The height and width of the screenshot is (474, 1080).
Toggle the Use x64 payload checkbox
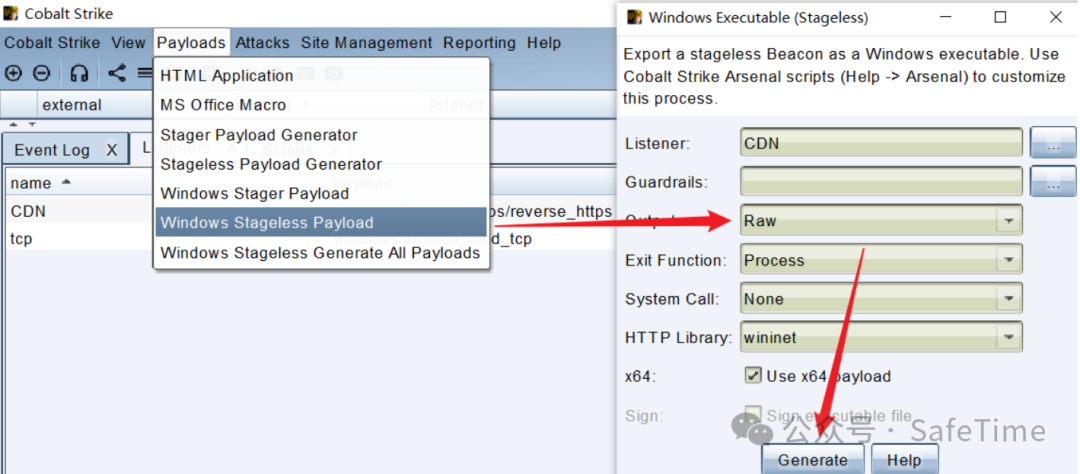(x=753, y=375)
